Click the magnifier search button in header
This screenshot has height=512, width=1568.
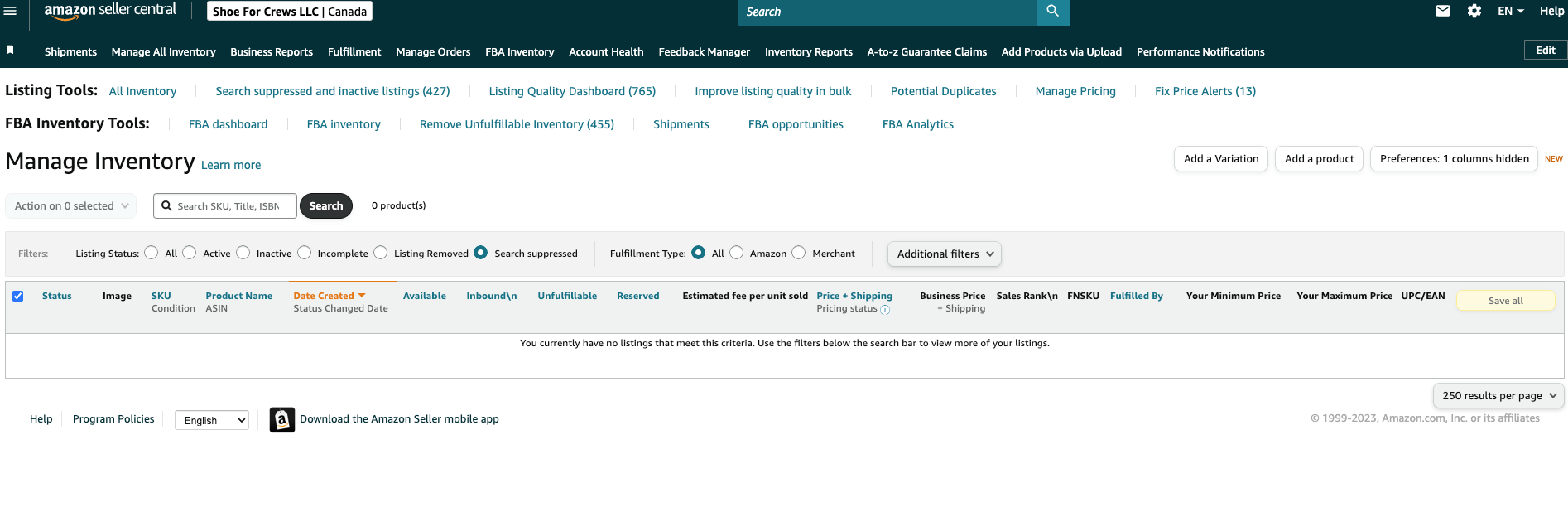[x=1052, y=12]
